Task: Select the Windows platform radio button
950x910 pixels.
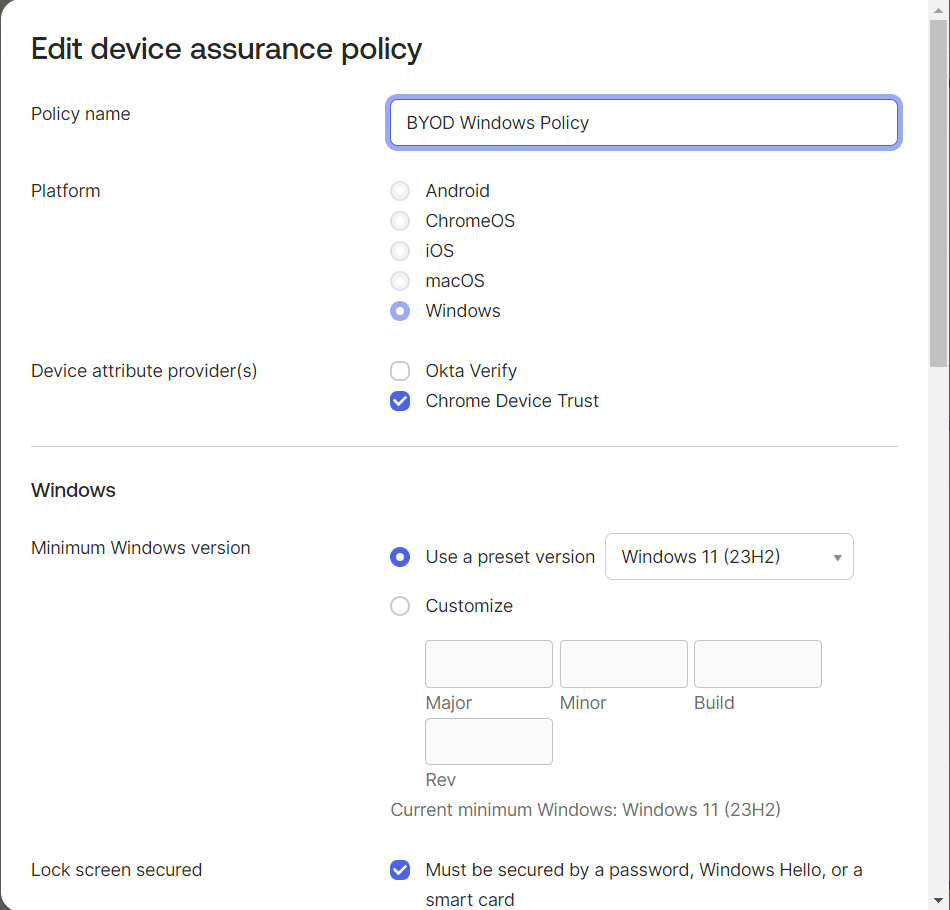Action: [400, 311]
